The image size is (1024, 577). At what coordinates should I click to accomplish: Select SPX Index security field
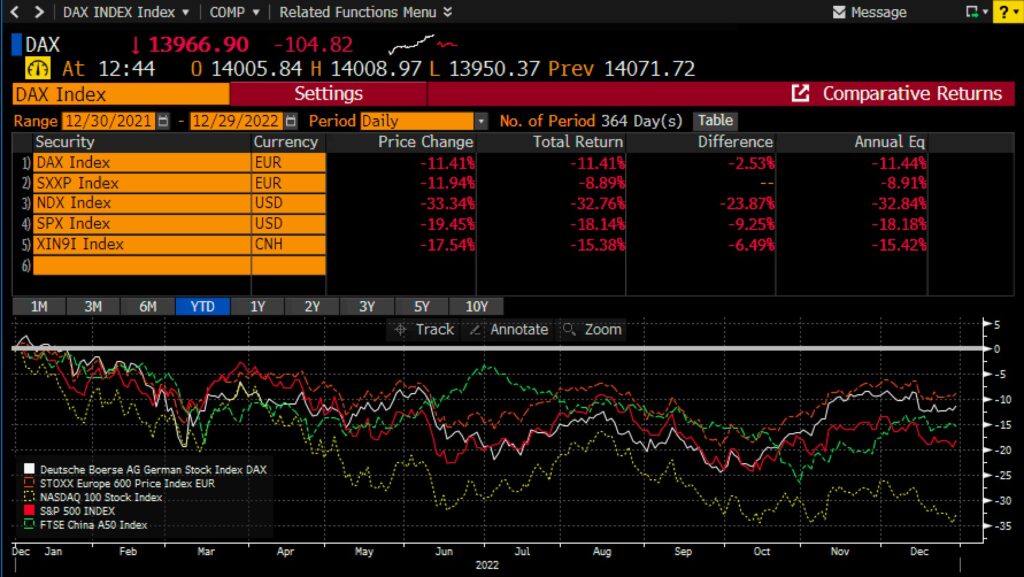142,223
